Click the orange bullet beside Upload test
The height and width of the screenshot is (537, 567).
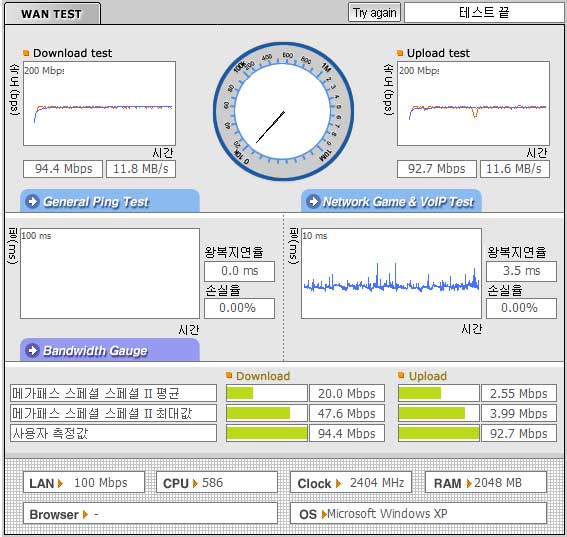click(x=400, y=53)
